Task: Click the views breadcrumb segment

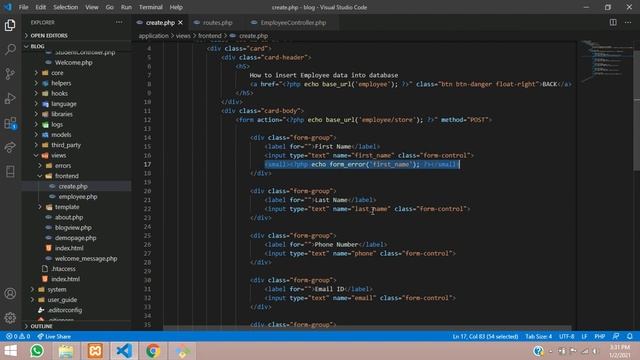Action: tap(183, 36)
